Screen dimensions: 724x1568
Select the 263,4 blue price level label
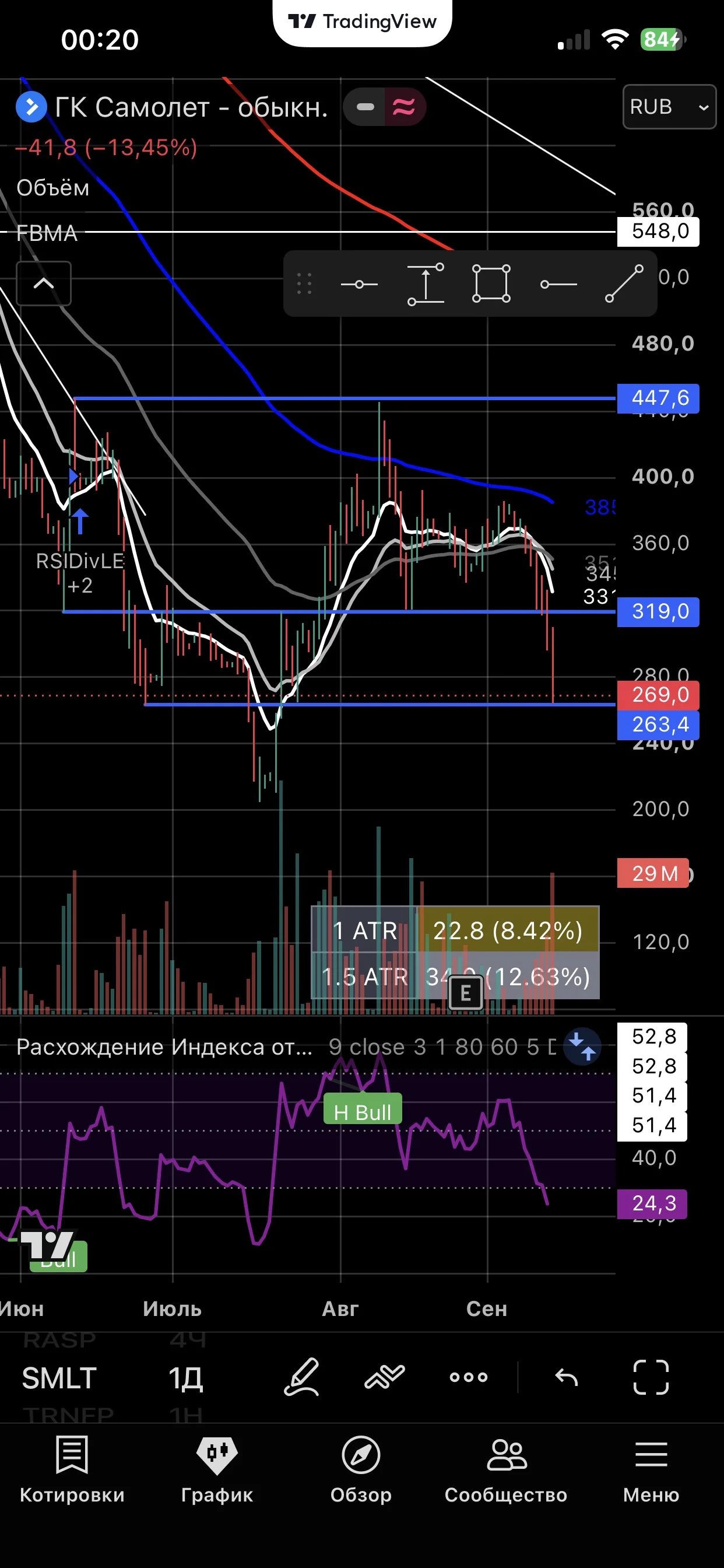(x=658, y=724)
